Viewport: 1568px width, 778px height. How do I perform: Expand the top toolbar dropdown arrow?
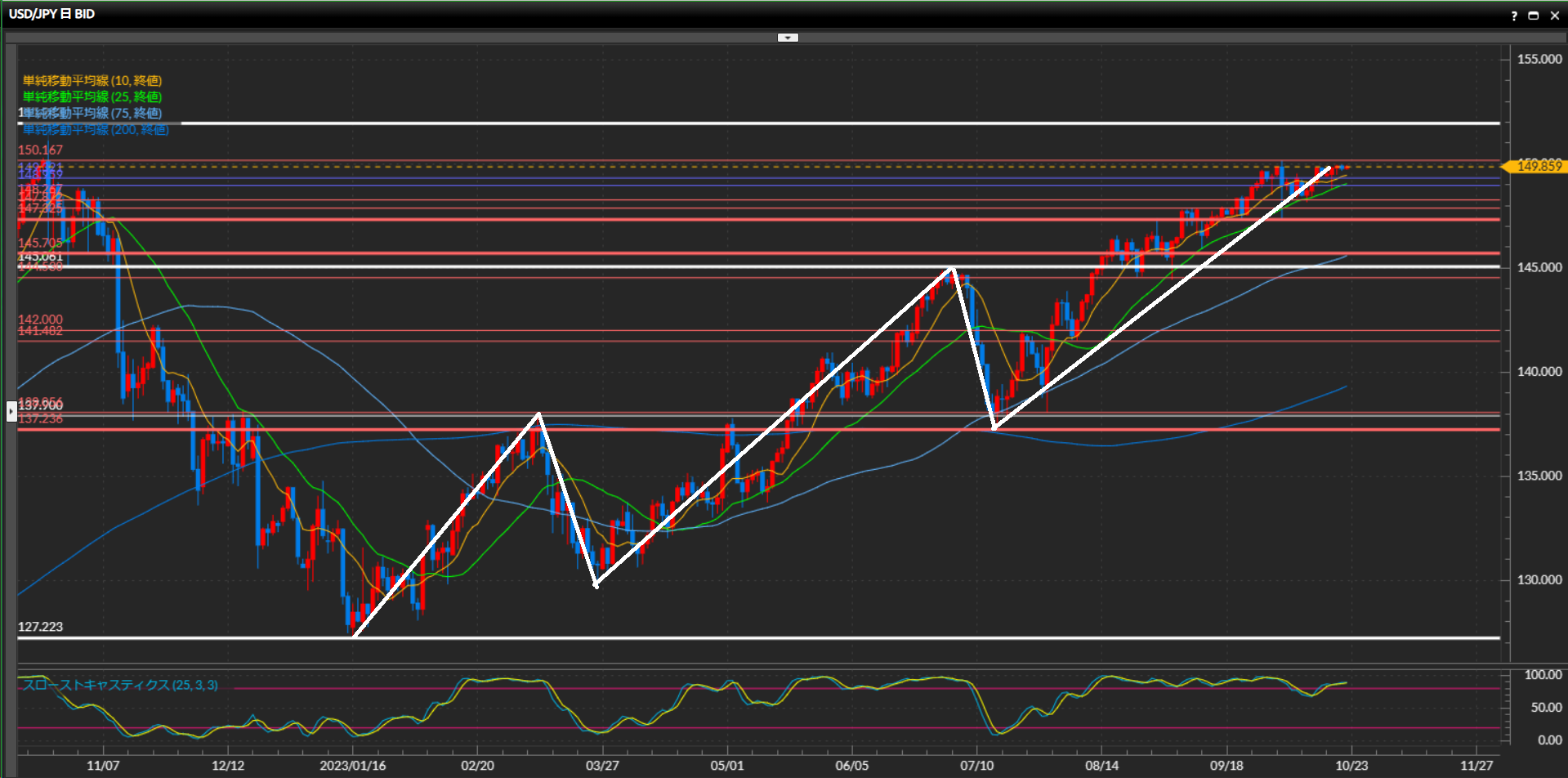(x=788, y=38)
